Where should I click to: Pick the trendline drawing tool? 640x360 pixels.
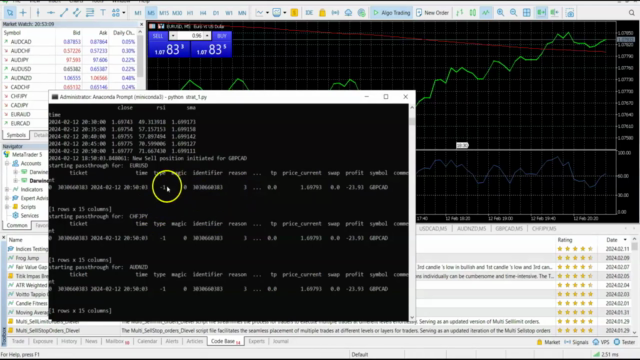64,13
